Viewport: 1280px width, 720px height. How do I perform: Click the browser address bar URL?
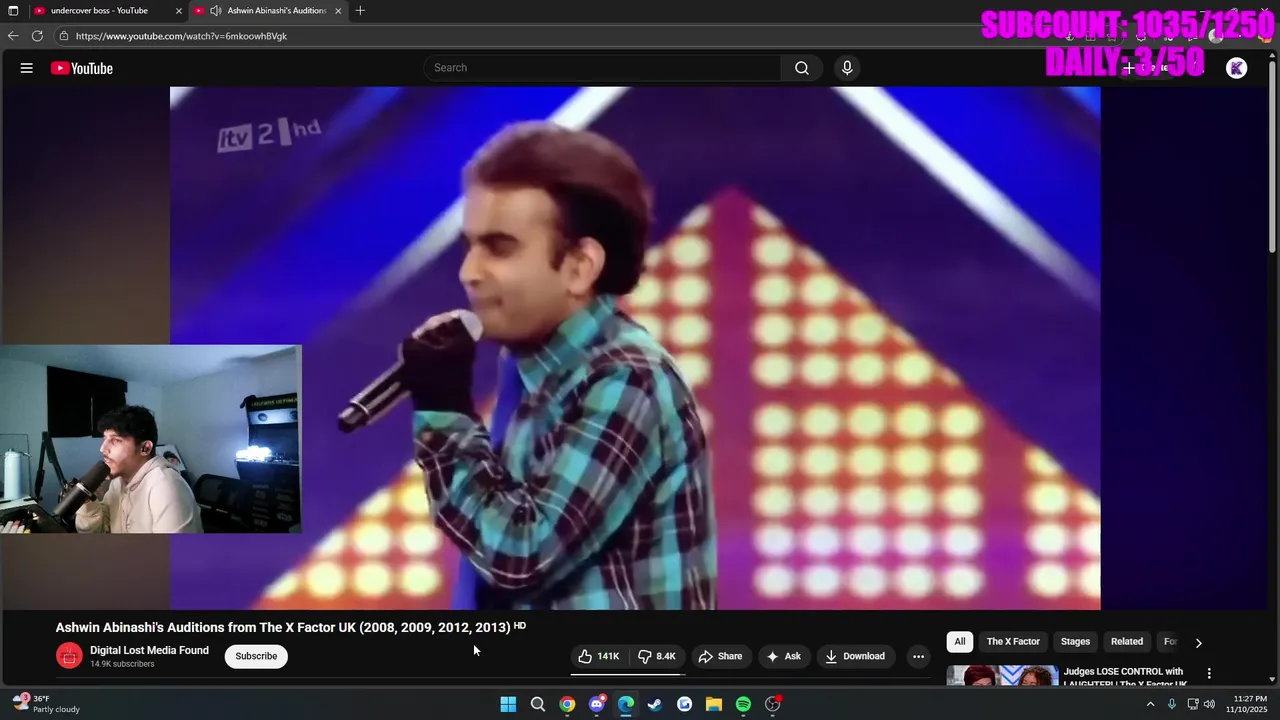(181, 36)
